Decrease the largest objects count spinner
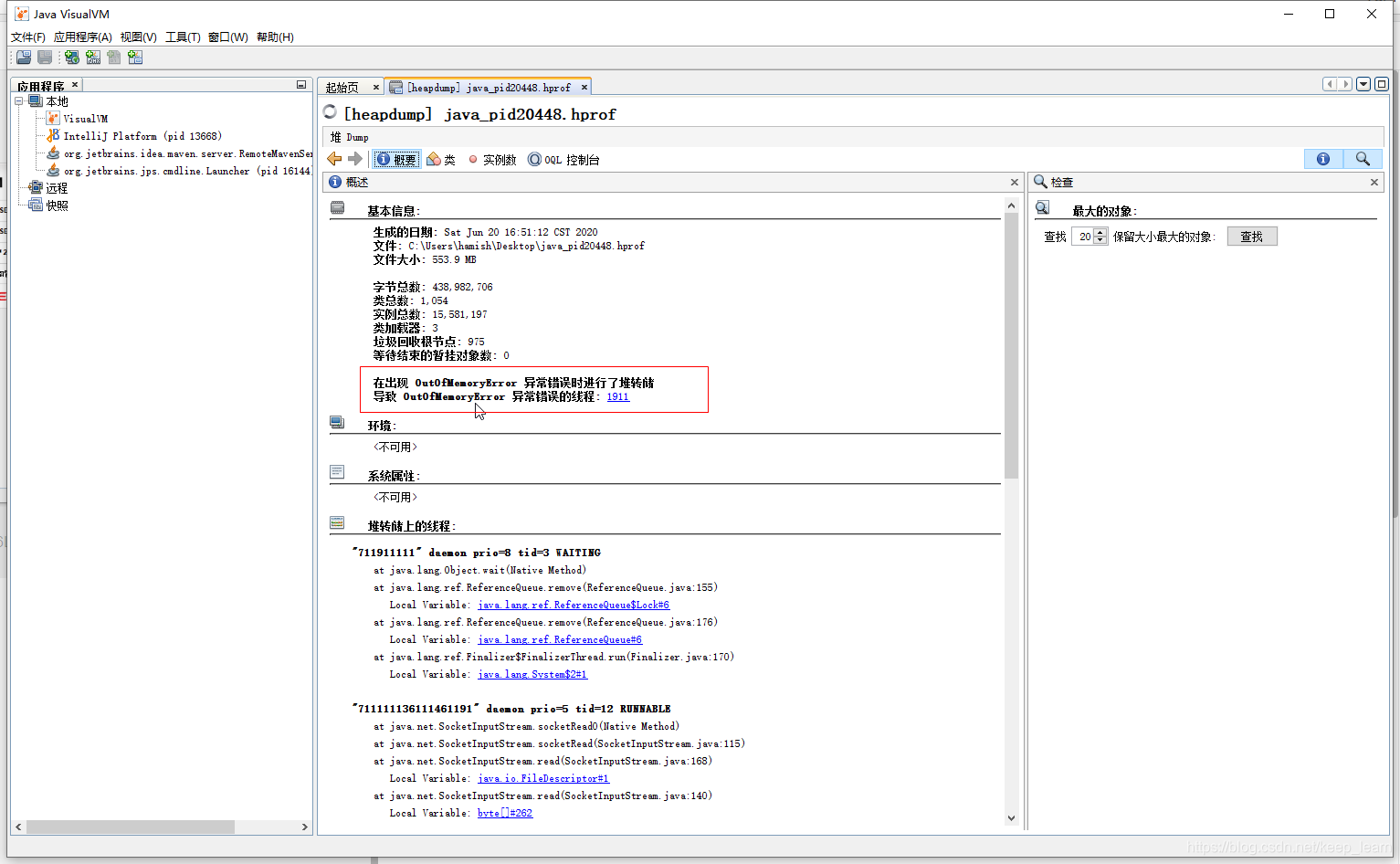Viewport: 1400px width, 864px height. (x=1100, y=240)
